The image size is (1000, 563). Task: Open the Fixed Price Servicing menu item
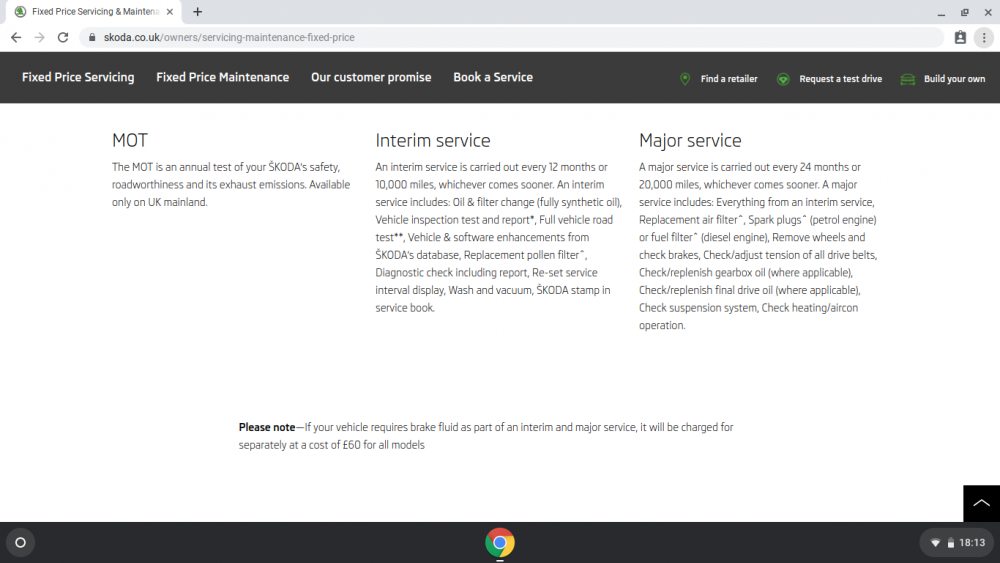[x=78, y=77]
